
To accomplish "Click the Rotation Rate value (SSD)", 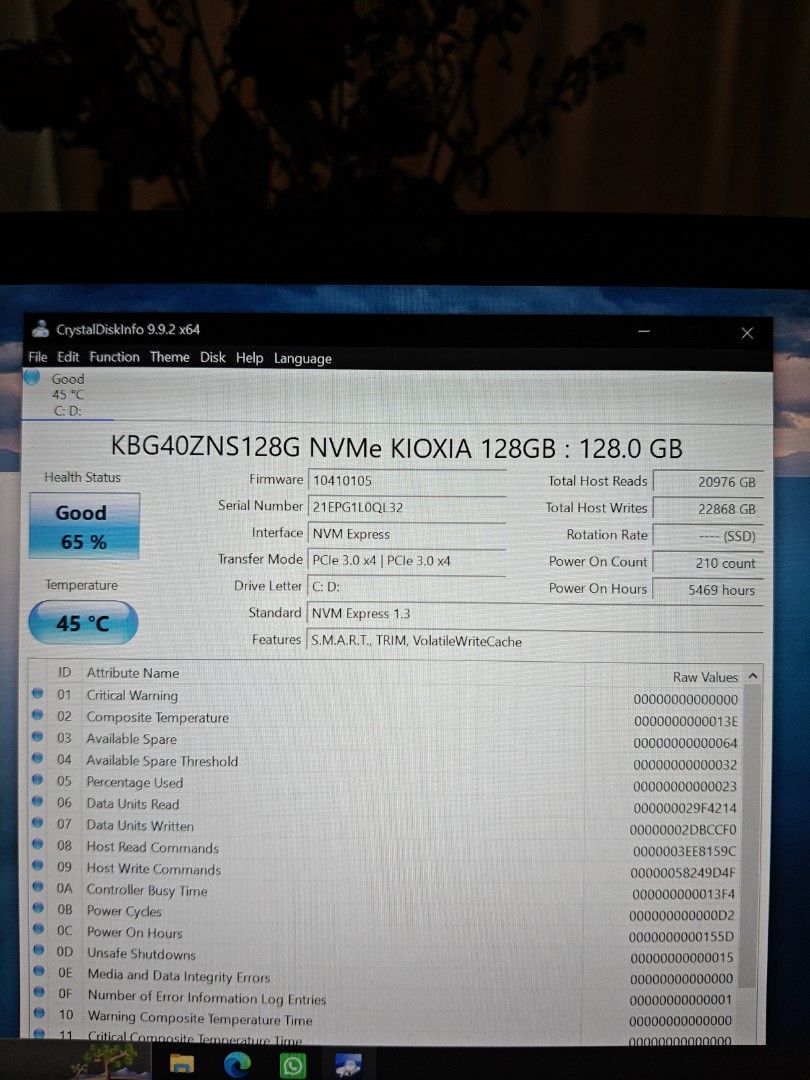I will [x=708, y=536].
